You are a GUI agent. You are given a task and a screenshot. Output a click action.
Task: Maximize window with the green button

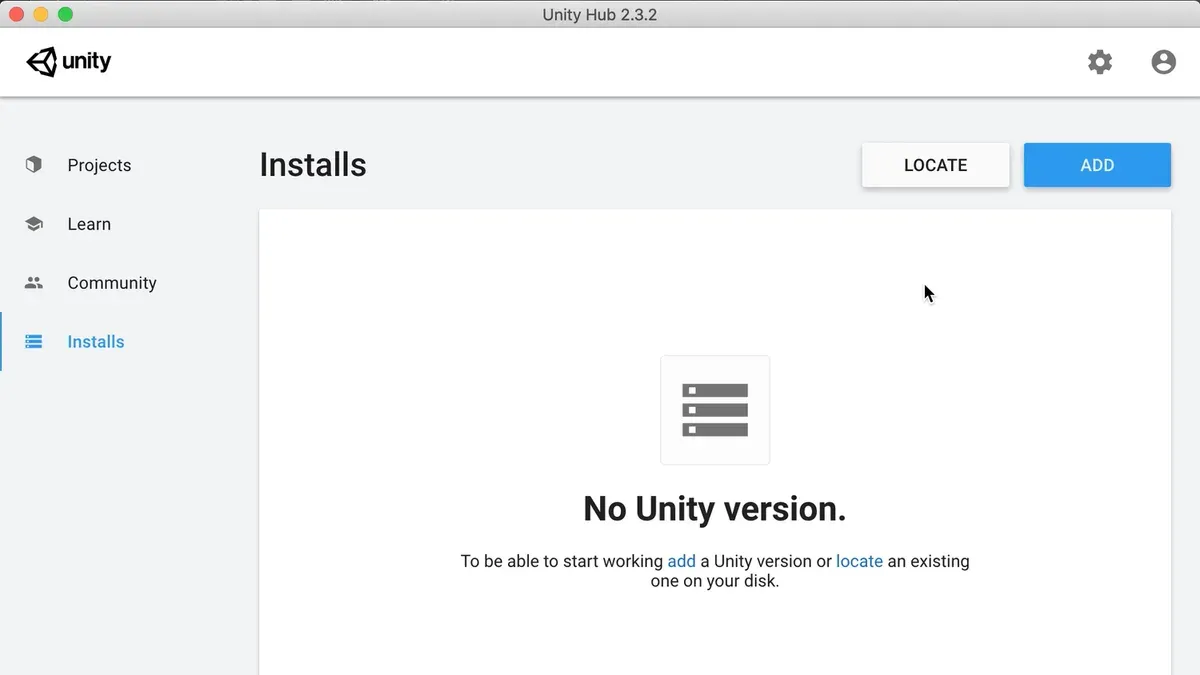65,14
